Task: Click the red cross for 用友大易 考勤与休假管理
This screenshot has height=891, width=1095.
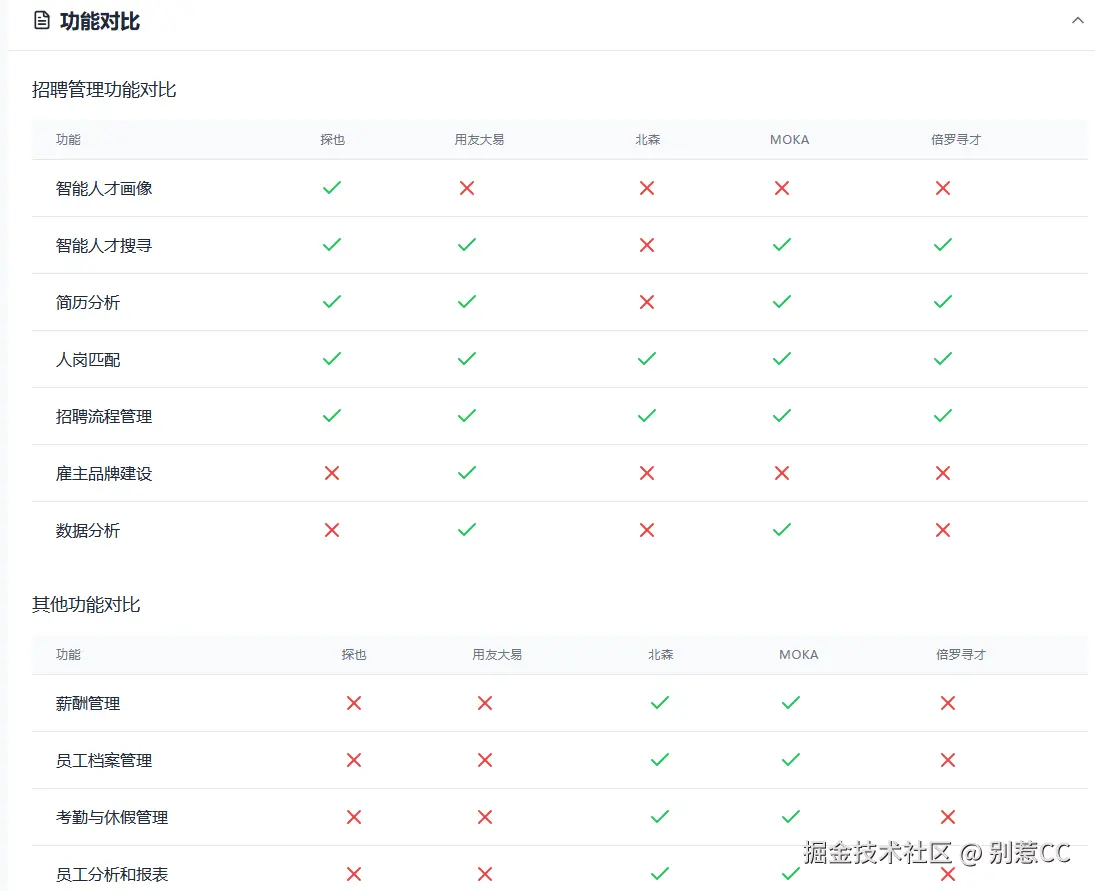Action: tap(485, 817)
